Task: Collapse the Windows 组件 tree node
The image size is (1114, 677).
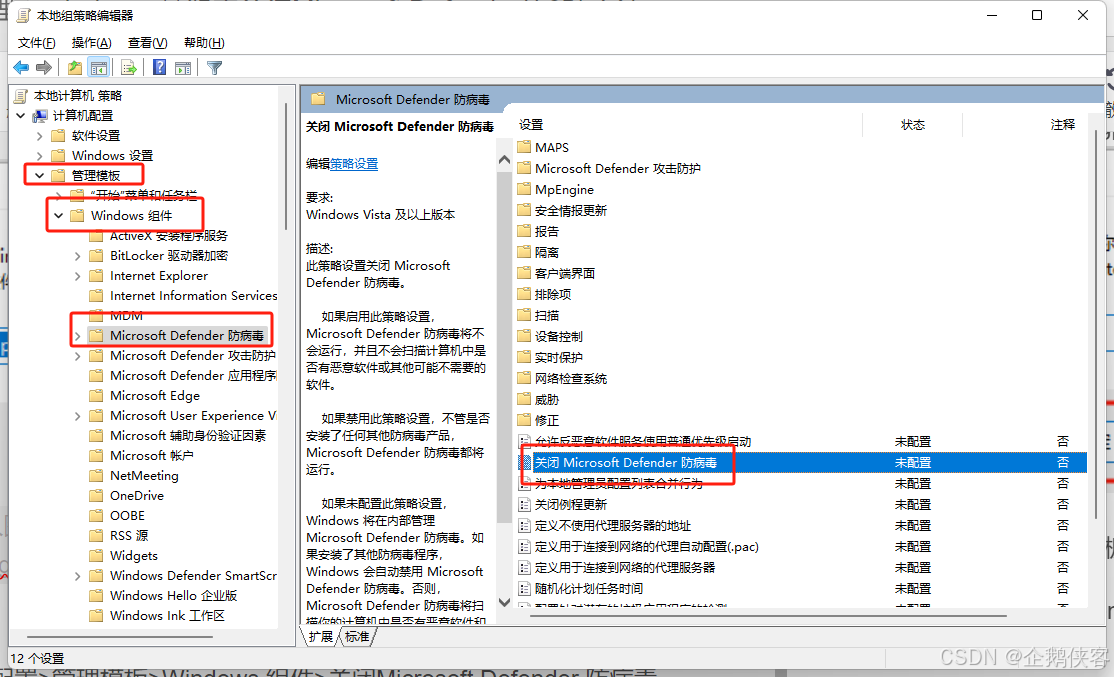Action: 59,215
